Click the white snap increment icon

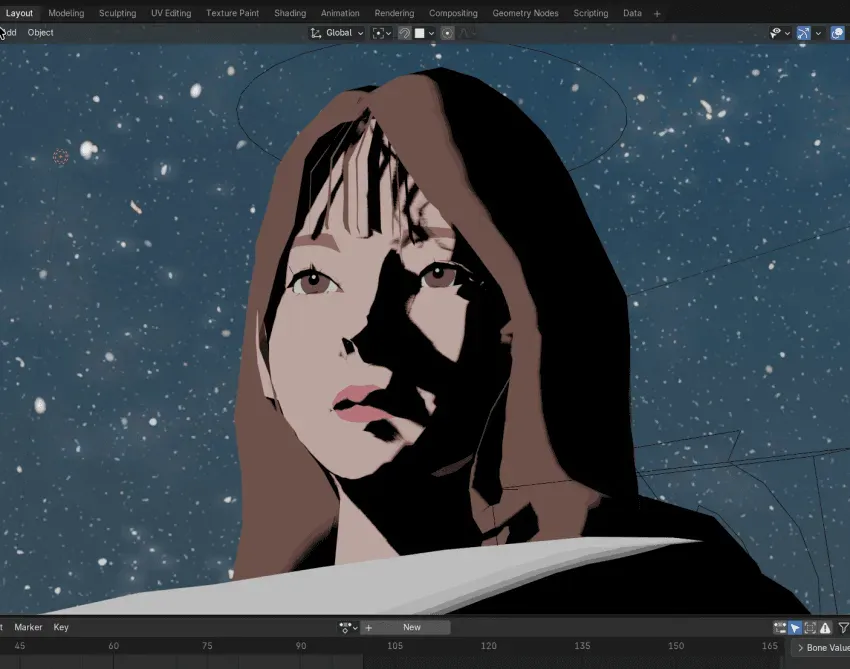(x=420, y=33)
